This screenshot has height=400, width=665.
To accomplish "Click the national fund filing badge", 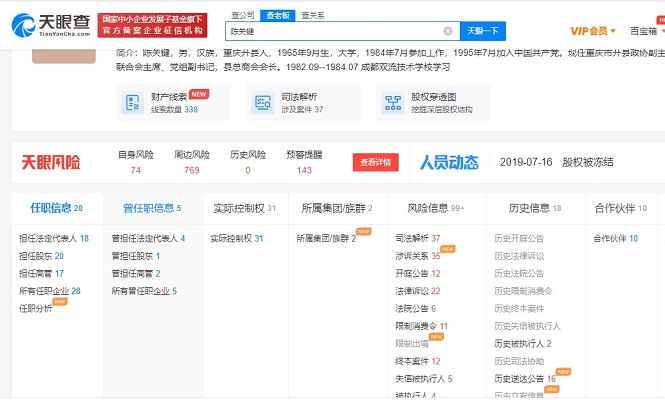I will click(149, 23).
